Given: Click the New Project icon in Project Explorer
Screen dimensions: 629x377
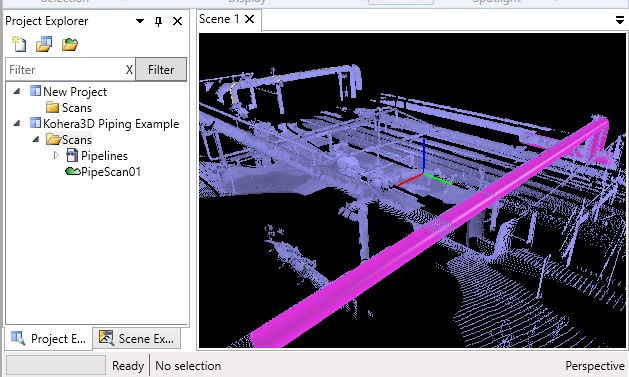Looking at the screenshot, I should tap(19, 44).
